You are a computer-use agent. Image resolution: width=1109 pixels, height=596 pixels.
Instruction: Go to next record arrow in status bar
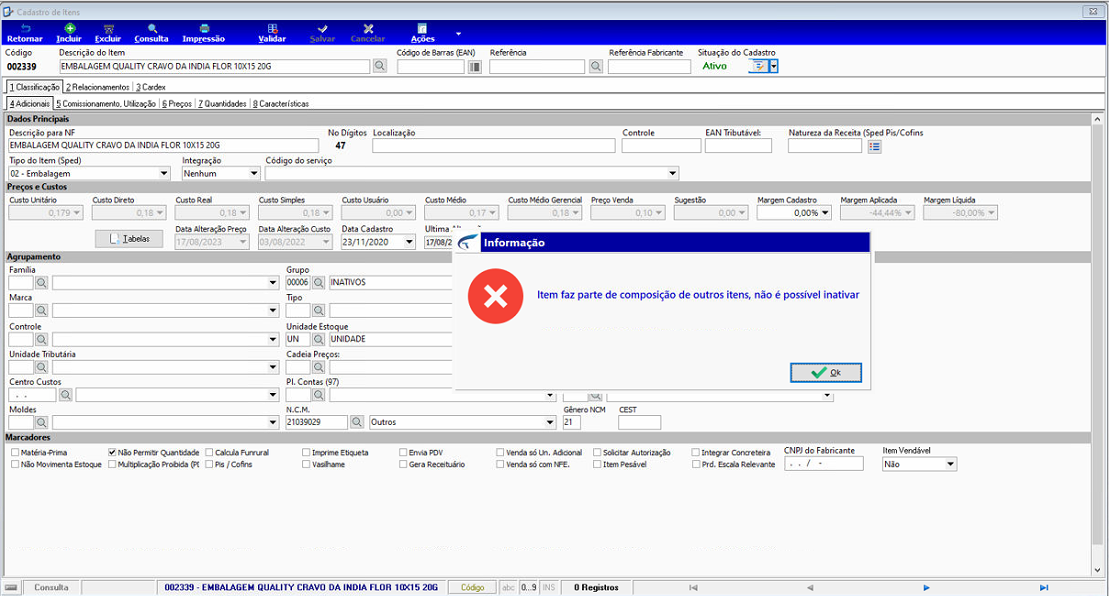927,588
